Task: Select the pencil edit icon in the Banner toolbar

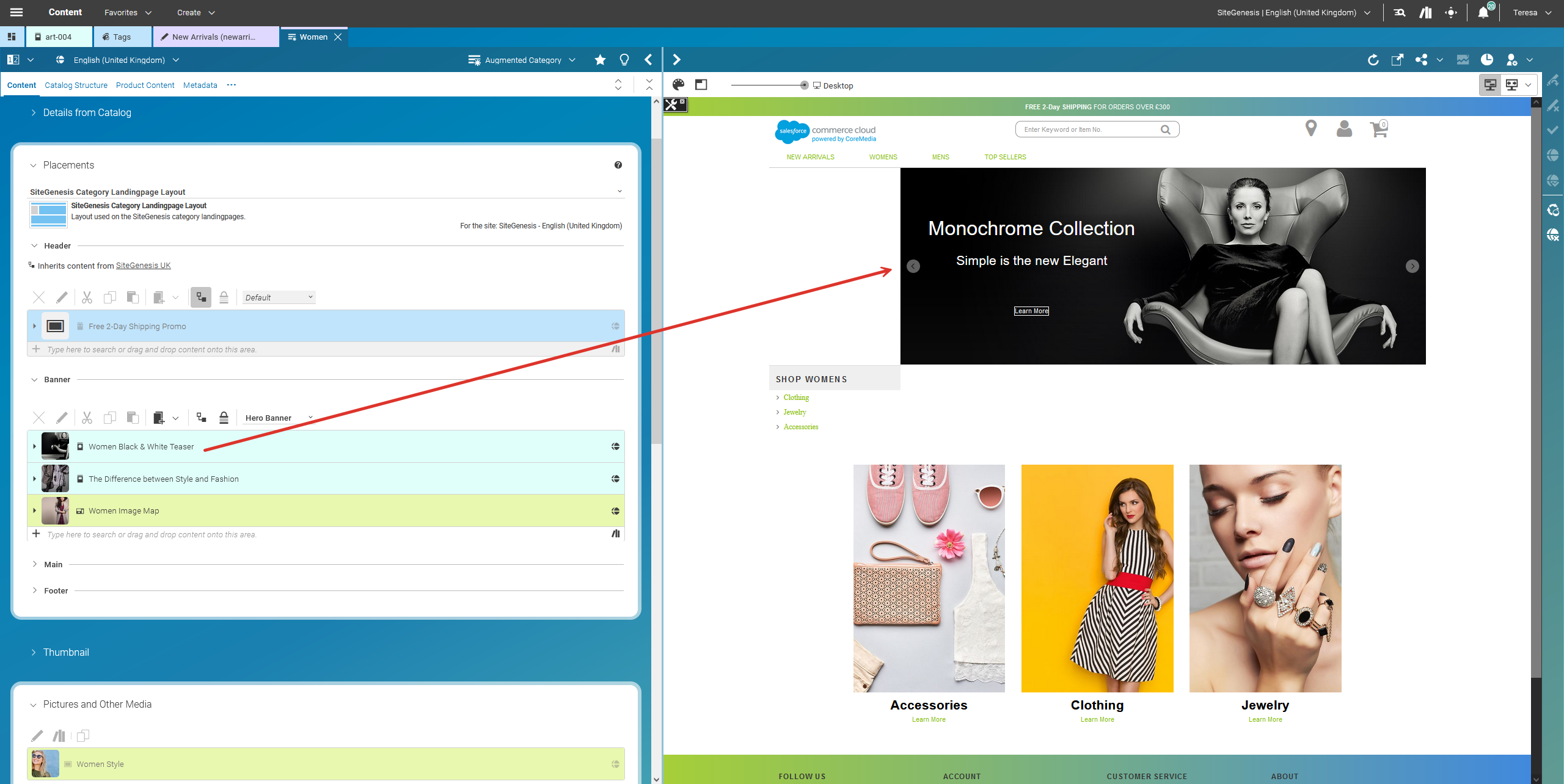Action: (62, 417)
